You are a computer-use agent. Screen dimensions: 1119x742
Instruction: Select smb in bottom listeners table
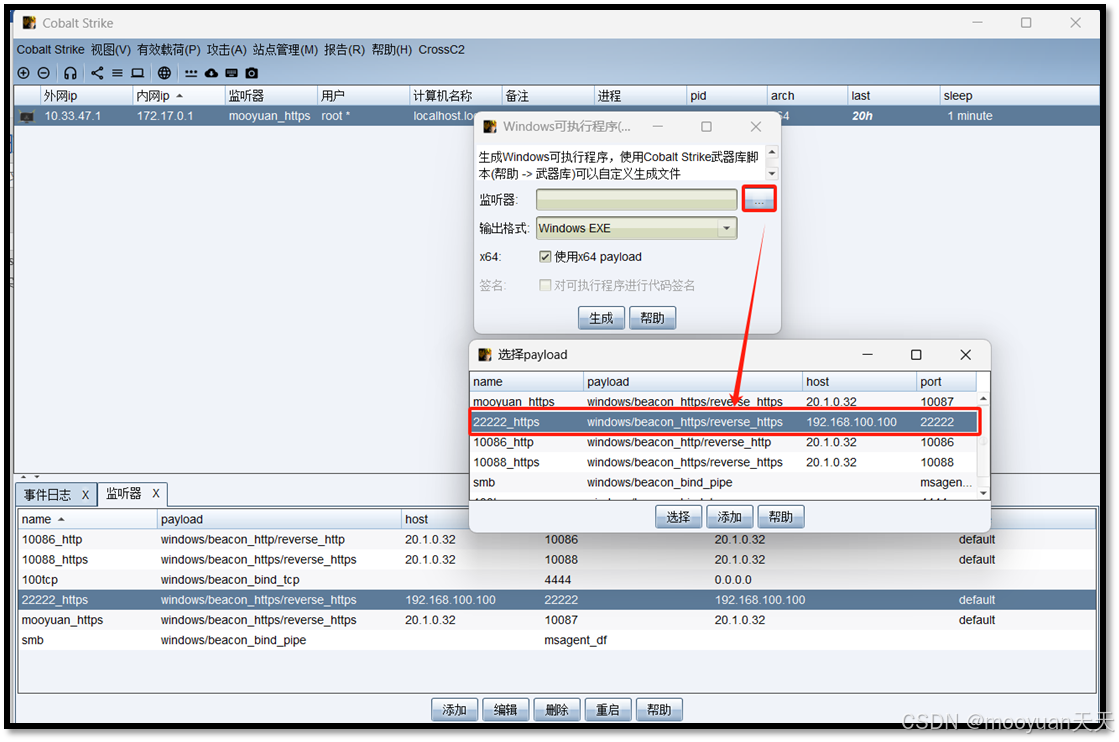point(557,640)
